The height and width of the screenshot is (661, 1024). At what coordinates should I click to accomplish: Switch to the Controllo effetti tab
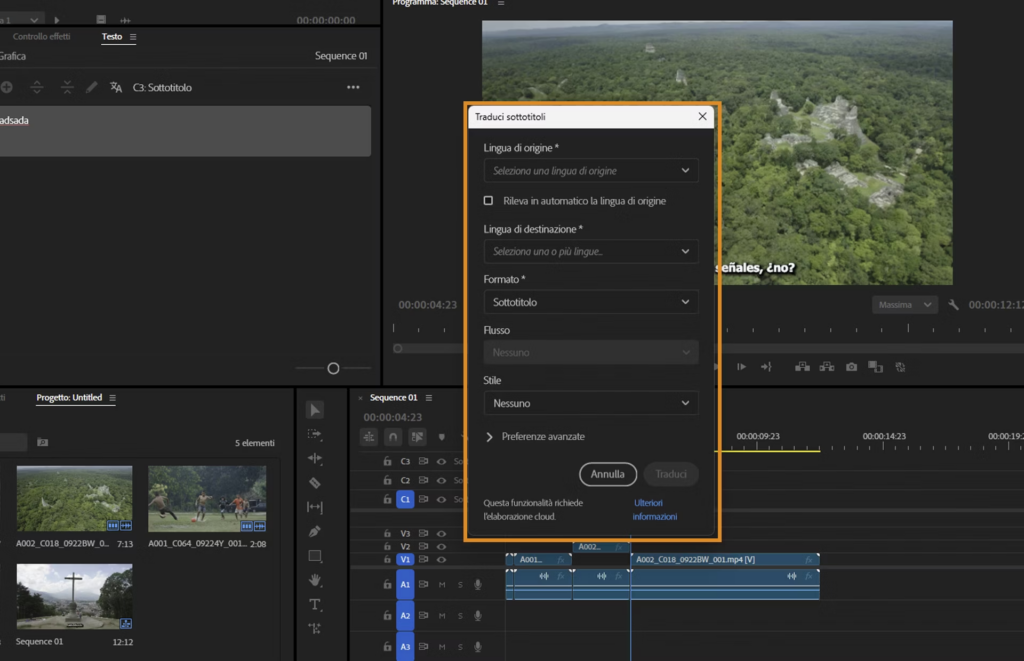41,37
